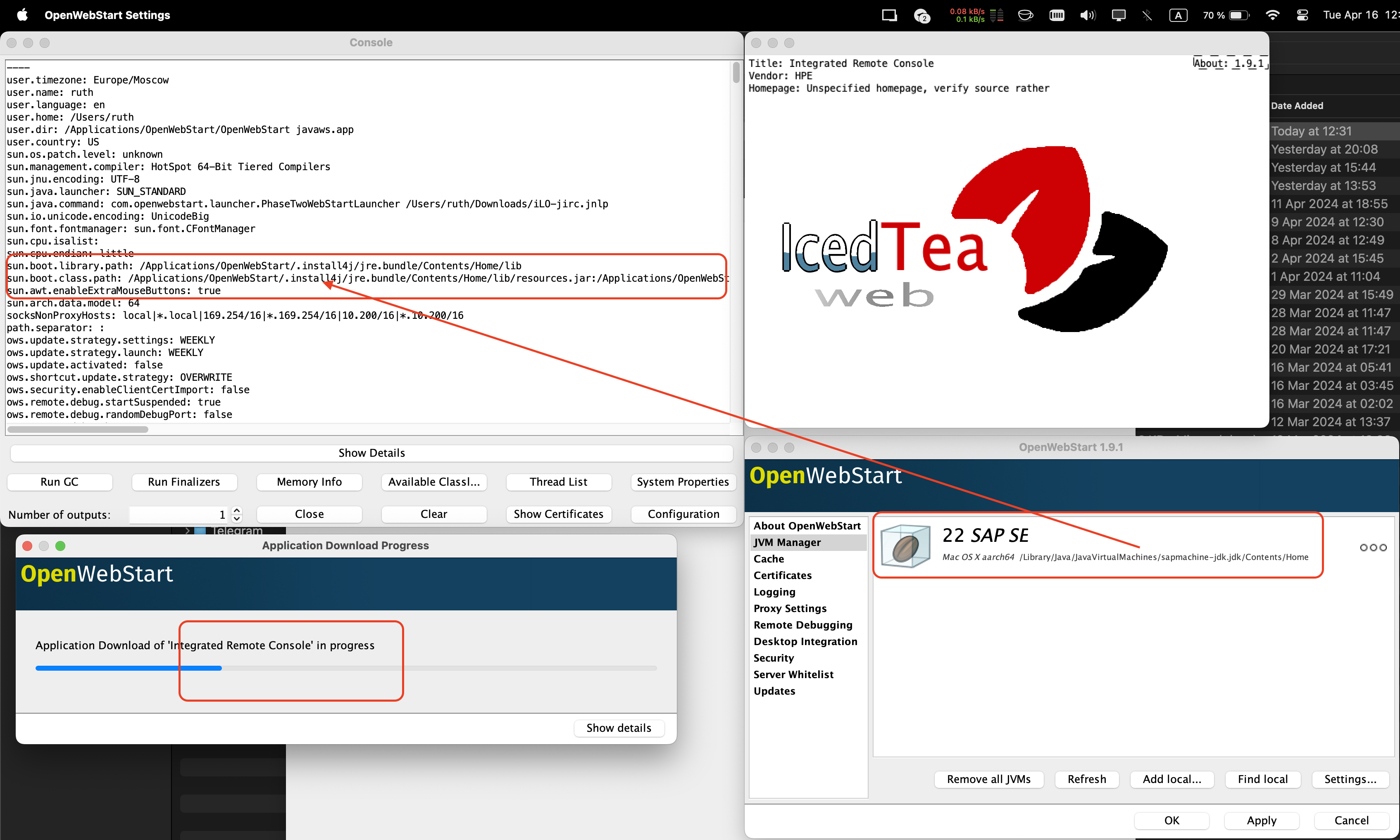The image size is (1400, 840).
Task: Click the Application Download progress bar
Action: tap(346, 668)
